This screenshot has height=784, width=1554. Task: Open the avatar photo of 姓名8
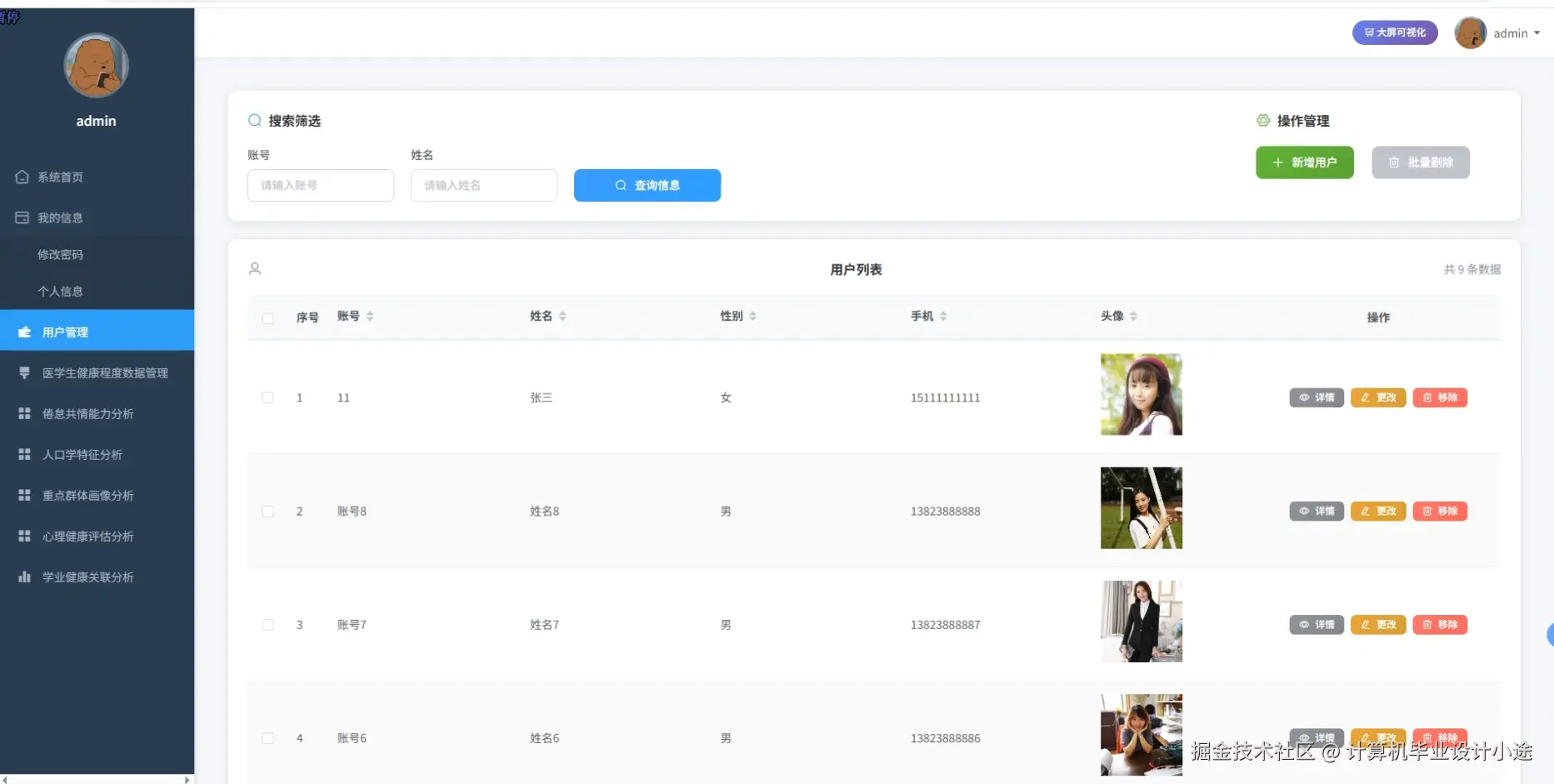click(x=1142, y=507)
